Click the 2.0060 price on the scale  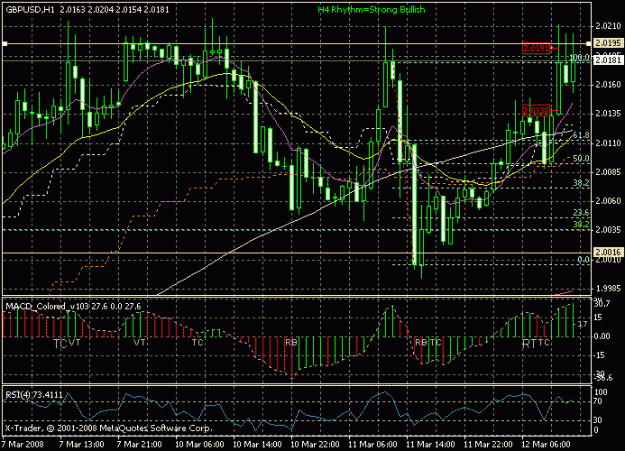tap(608, 201)
